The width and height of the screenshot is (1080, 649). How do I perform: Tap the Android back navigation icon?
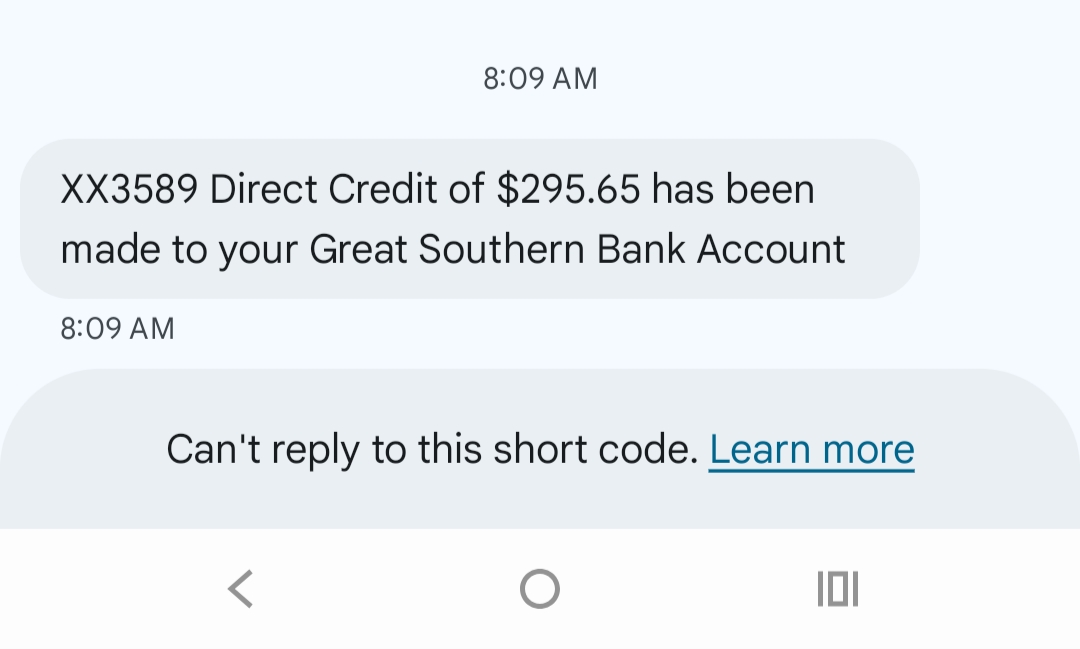[241, 589]
